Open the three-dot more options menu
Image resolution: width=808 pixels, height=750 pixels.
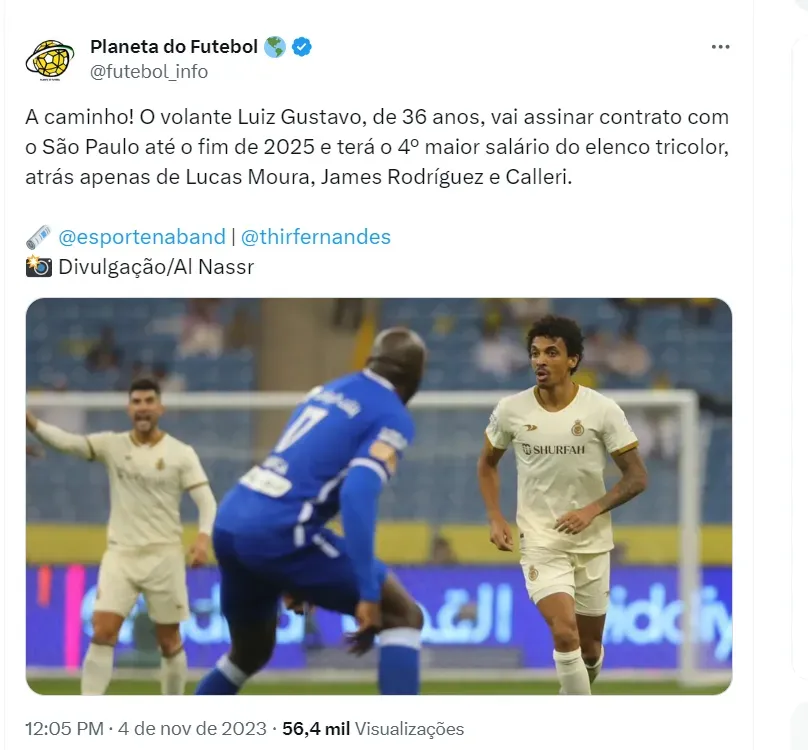coord(720,47)
